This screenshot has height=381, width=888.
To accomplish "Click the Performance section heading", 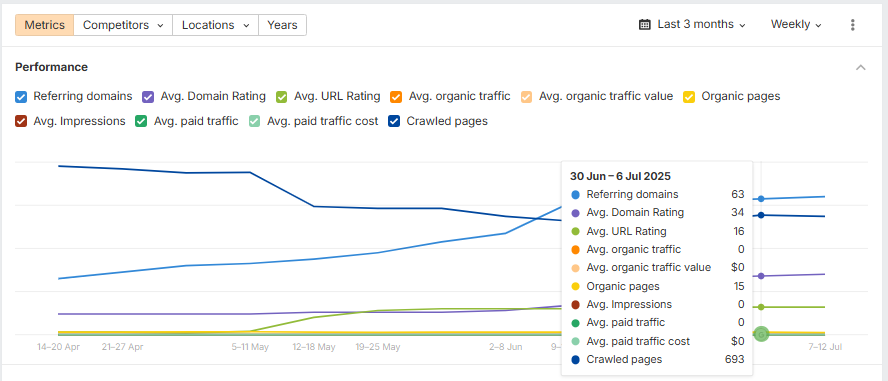I will point(52,67).
